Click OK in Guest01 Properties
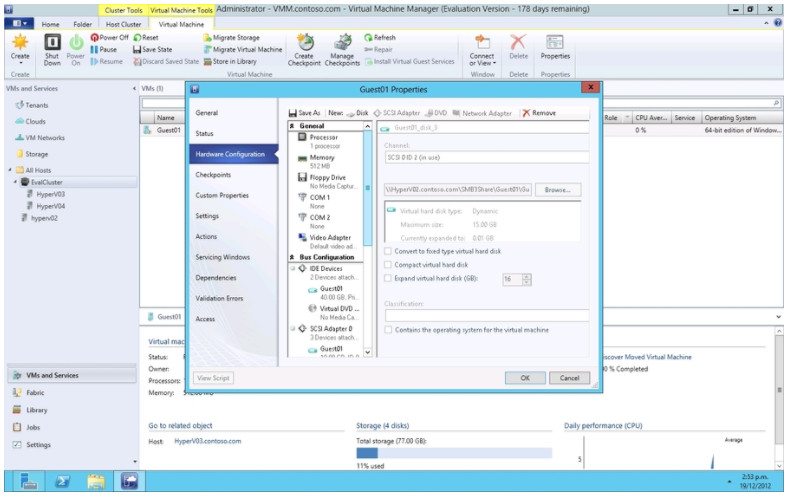789x497 pixels. coord(525,378)
